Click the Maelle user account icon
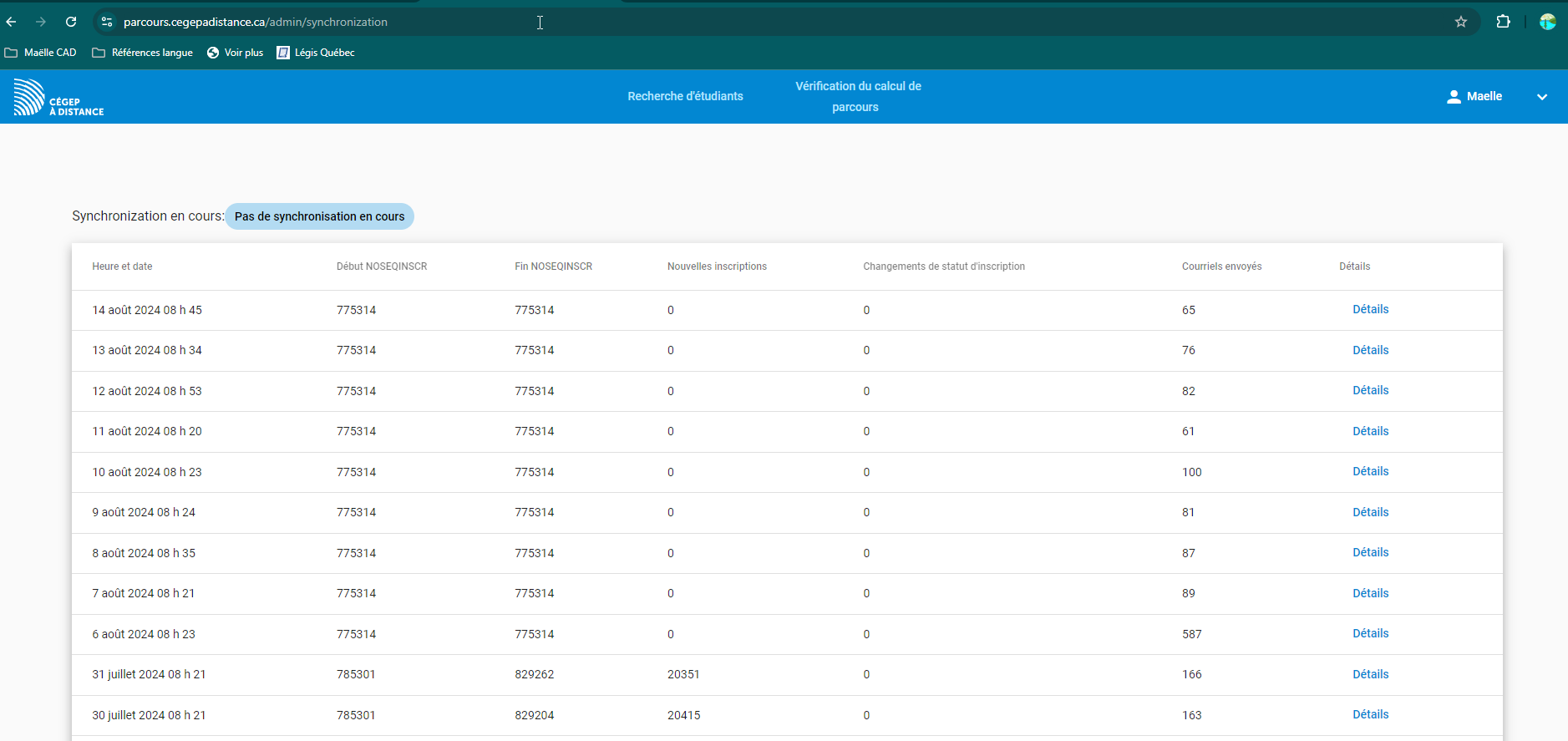The image size is (1568, 741). [1454, 97]
